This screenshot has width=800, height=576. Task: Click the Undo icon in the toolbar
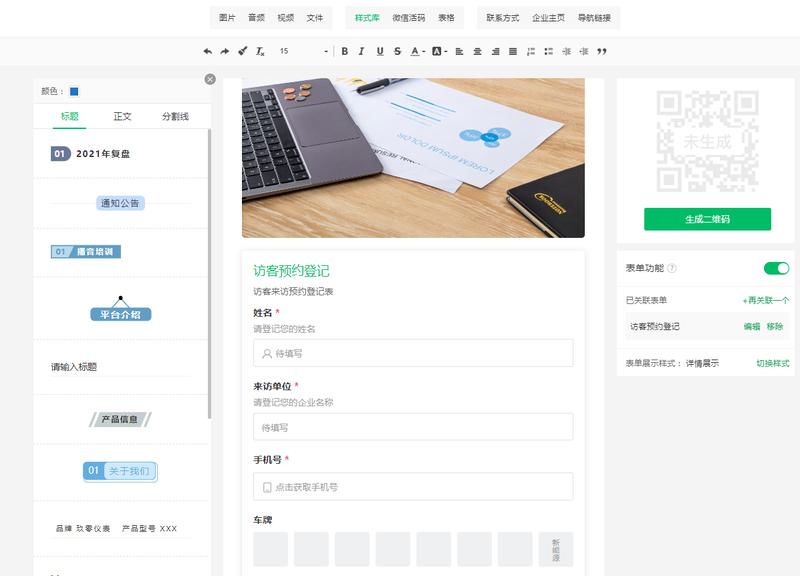pos(210,50)
